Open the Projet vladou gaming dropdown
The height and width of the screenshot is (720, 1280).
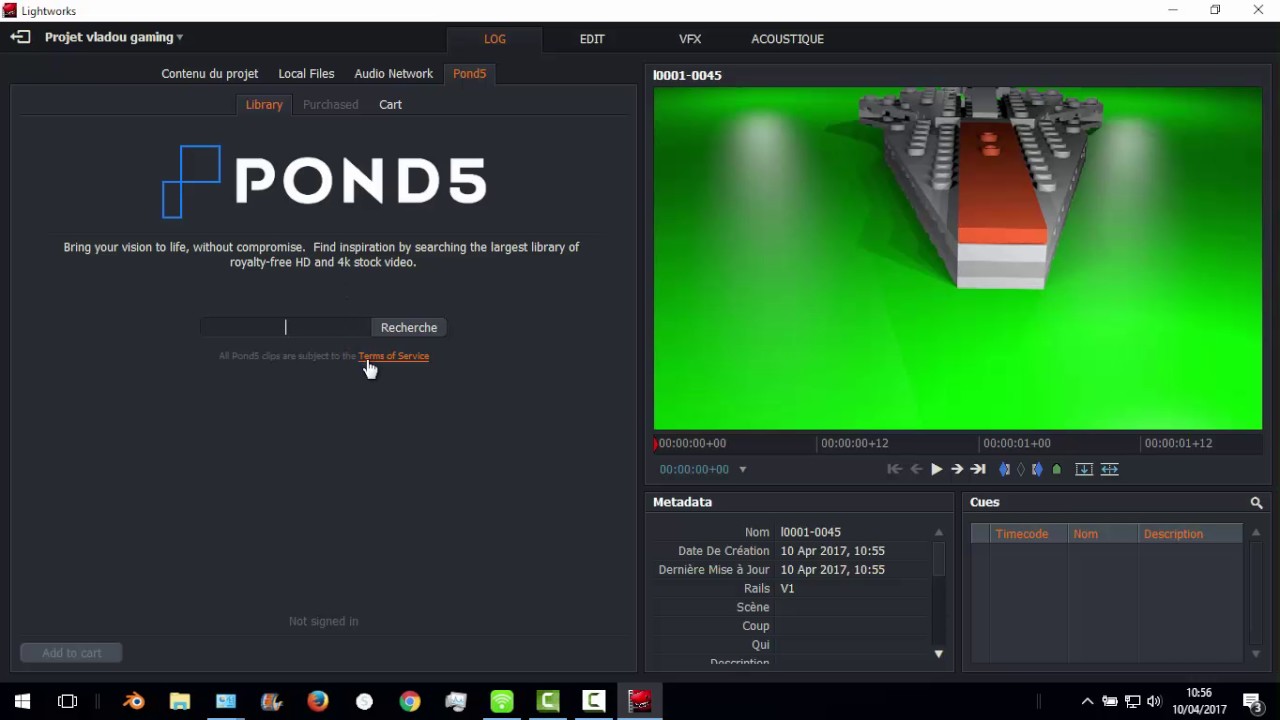click(114, 37)
